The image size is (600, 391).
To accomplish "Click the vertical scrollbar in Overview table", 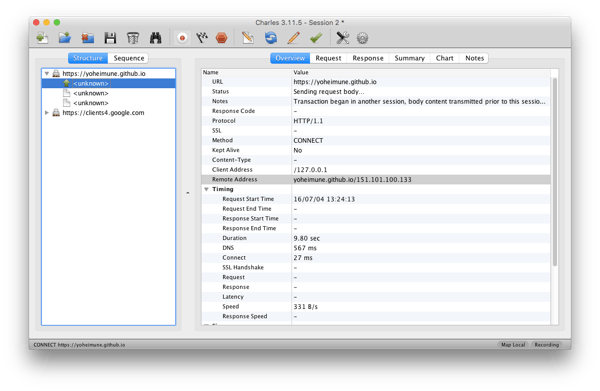I will pos(554,171).
